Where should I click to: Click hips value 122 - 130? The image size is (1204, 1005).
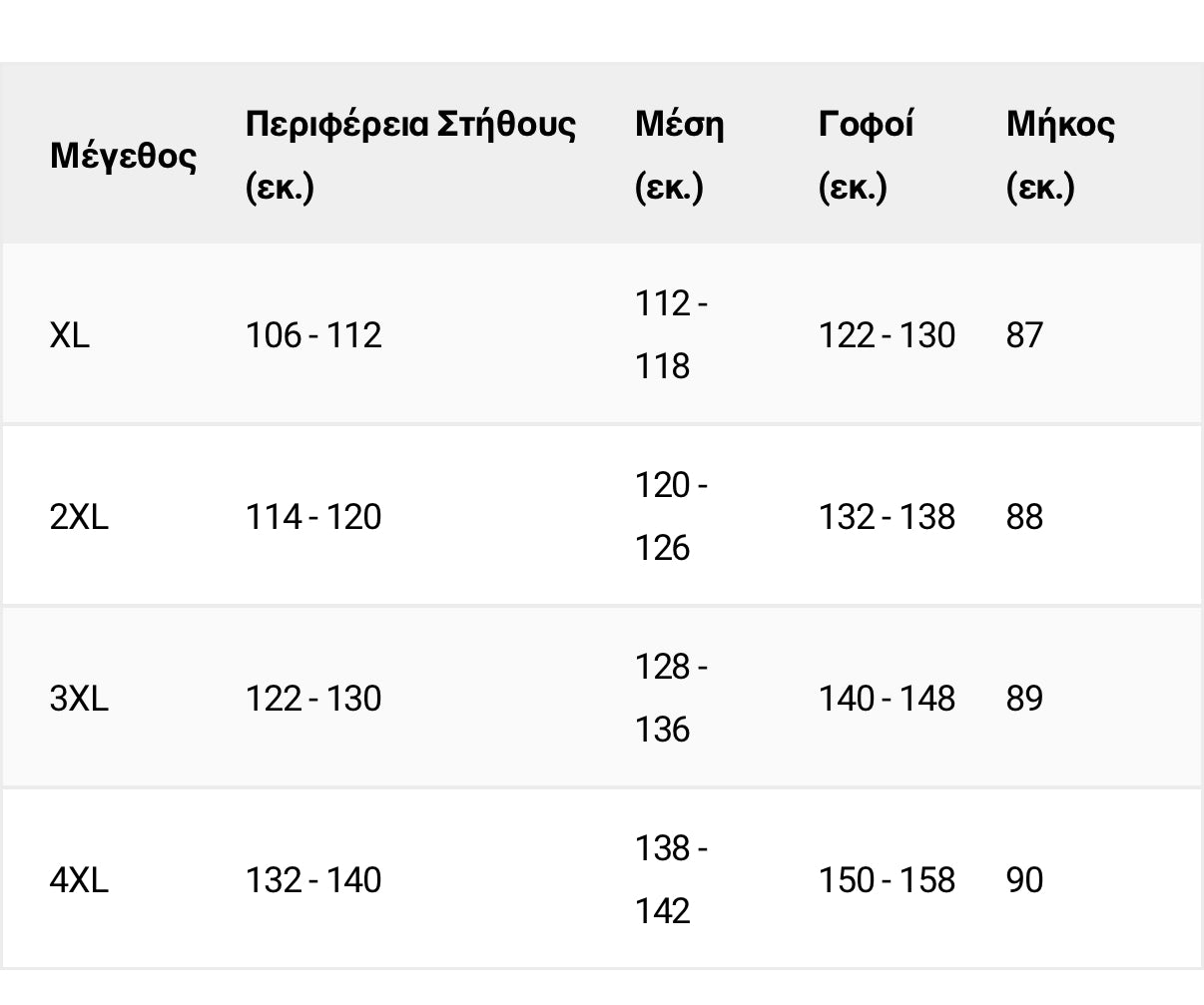pos(887,335)
